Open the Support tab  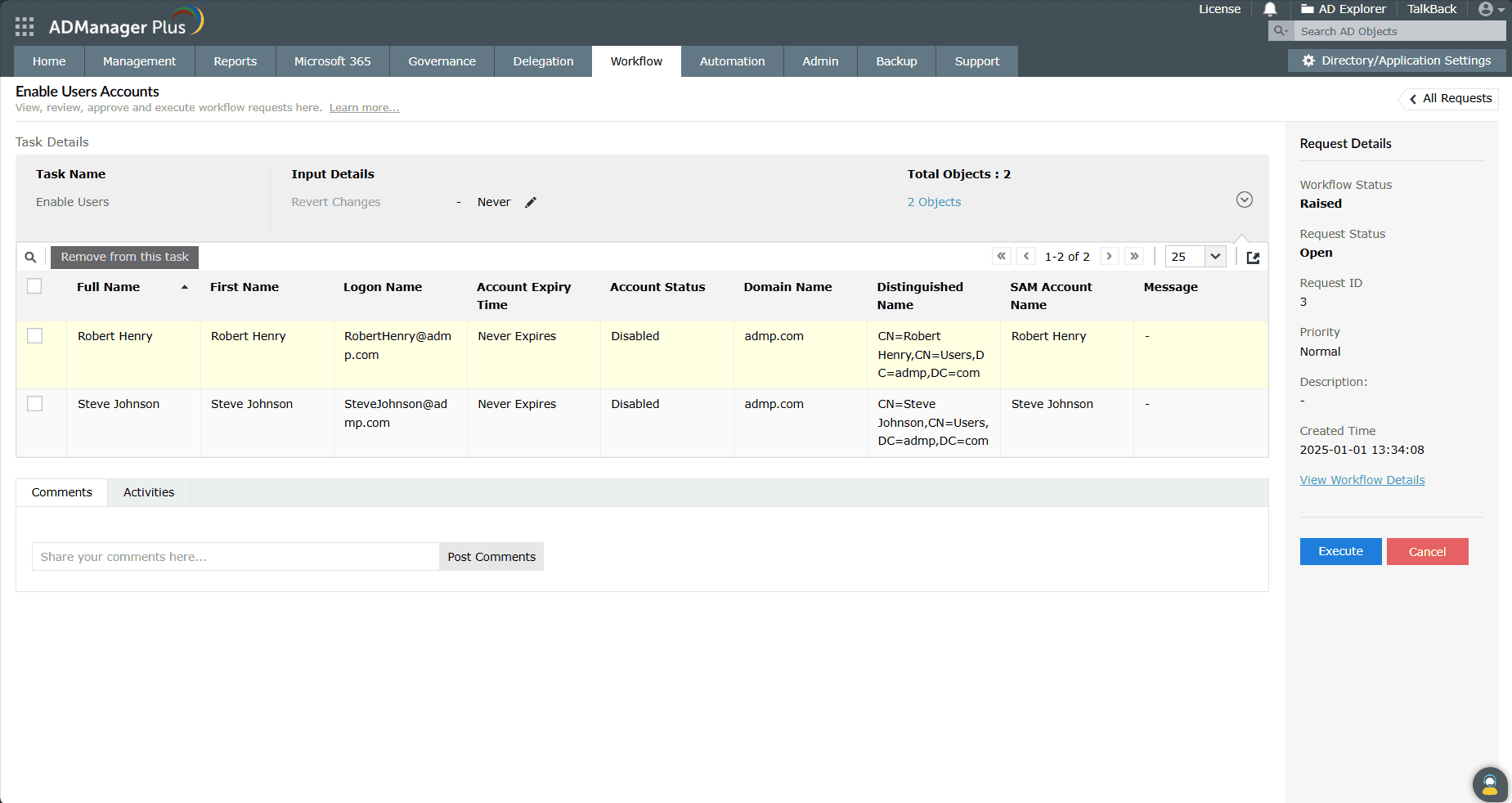click(977, 61)
